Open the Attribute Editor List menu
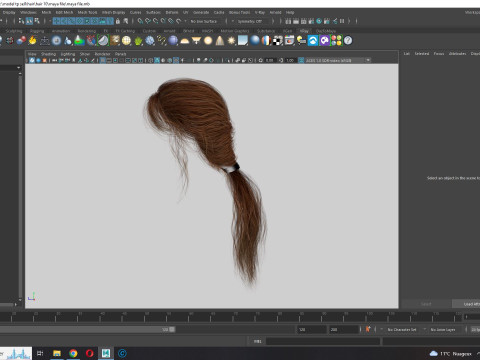The width and height of the screenshot is (480, 360). 407,53
